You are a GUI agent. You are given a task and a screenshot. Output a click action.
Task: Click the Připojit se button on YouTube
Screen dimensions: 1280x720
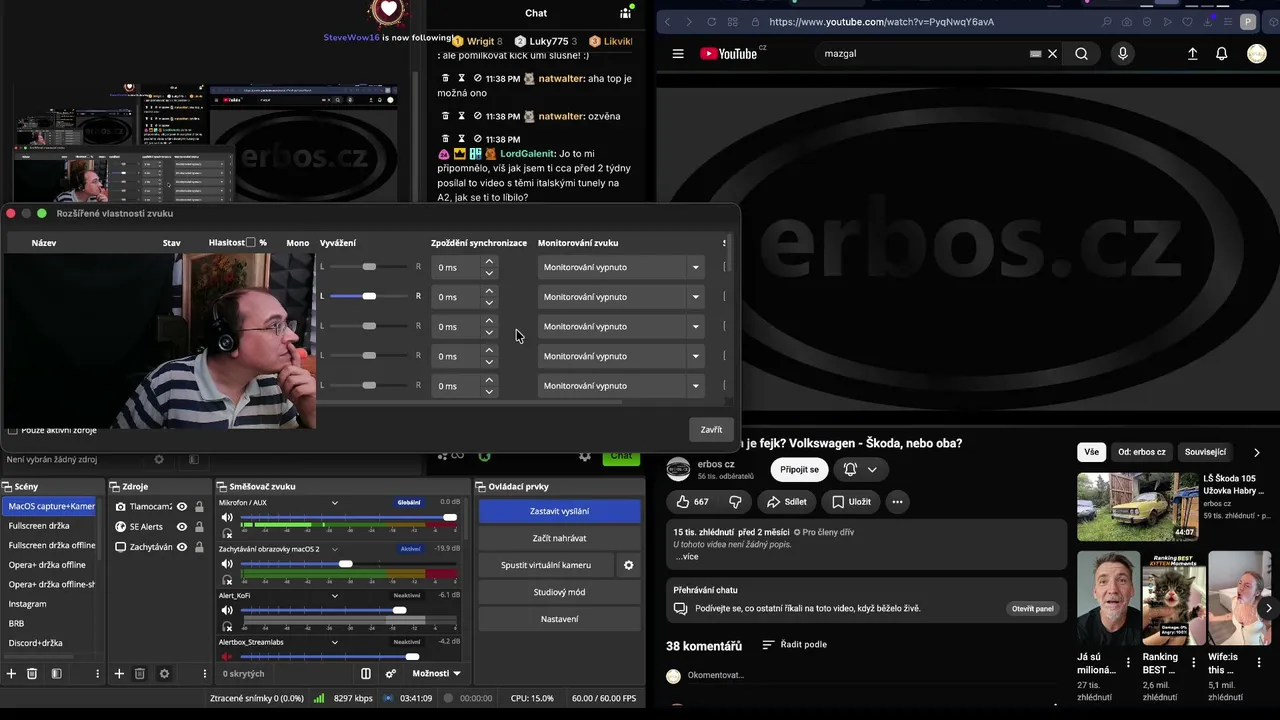(x=800, y=469)
